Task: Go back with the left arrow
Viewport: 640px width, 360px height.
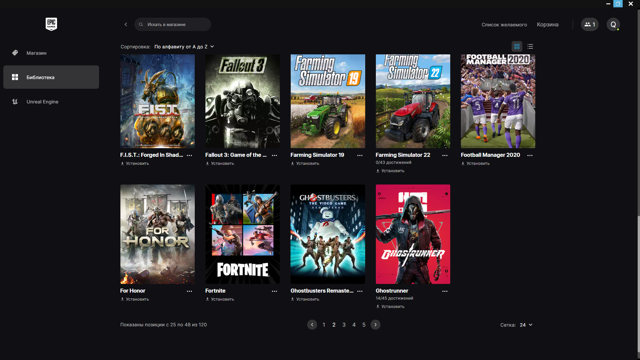Action: pyautogui.click(x=126, y=24)
